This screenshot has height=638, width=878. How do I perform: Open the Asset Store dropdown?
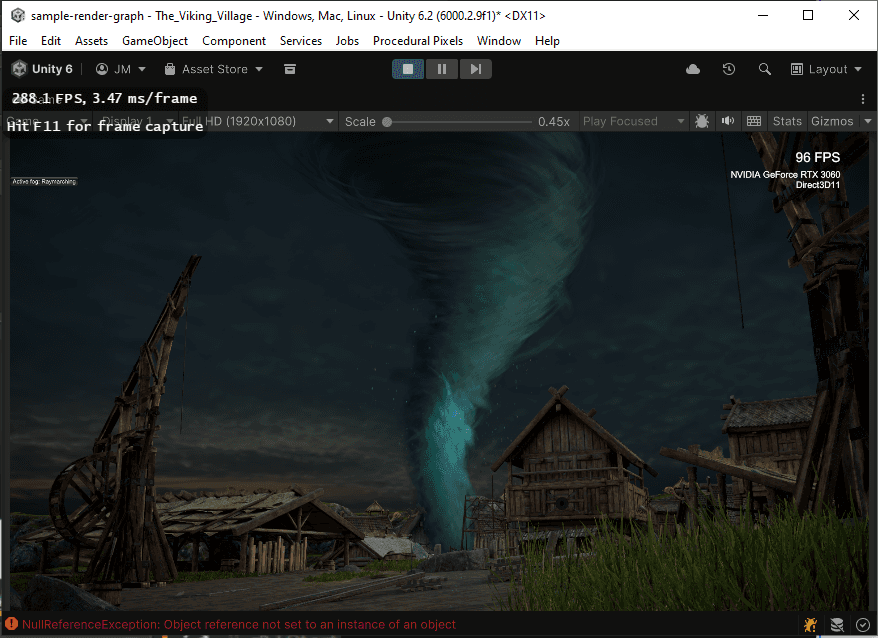tap(213, 69)
